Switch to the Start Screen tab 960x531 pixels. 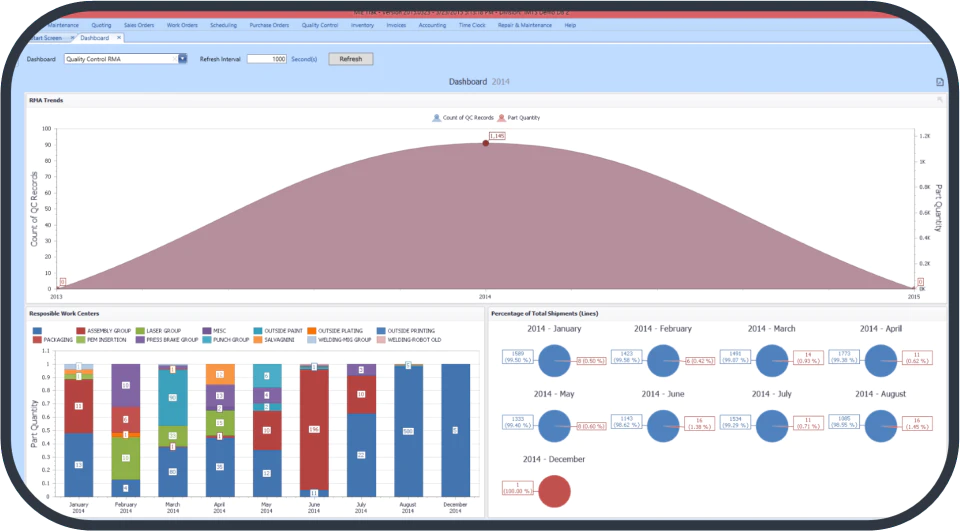click(x=47, y=38)
